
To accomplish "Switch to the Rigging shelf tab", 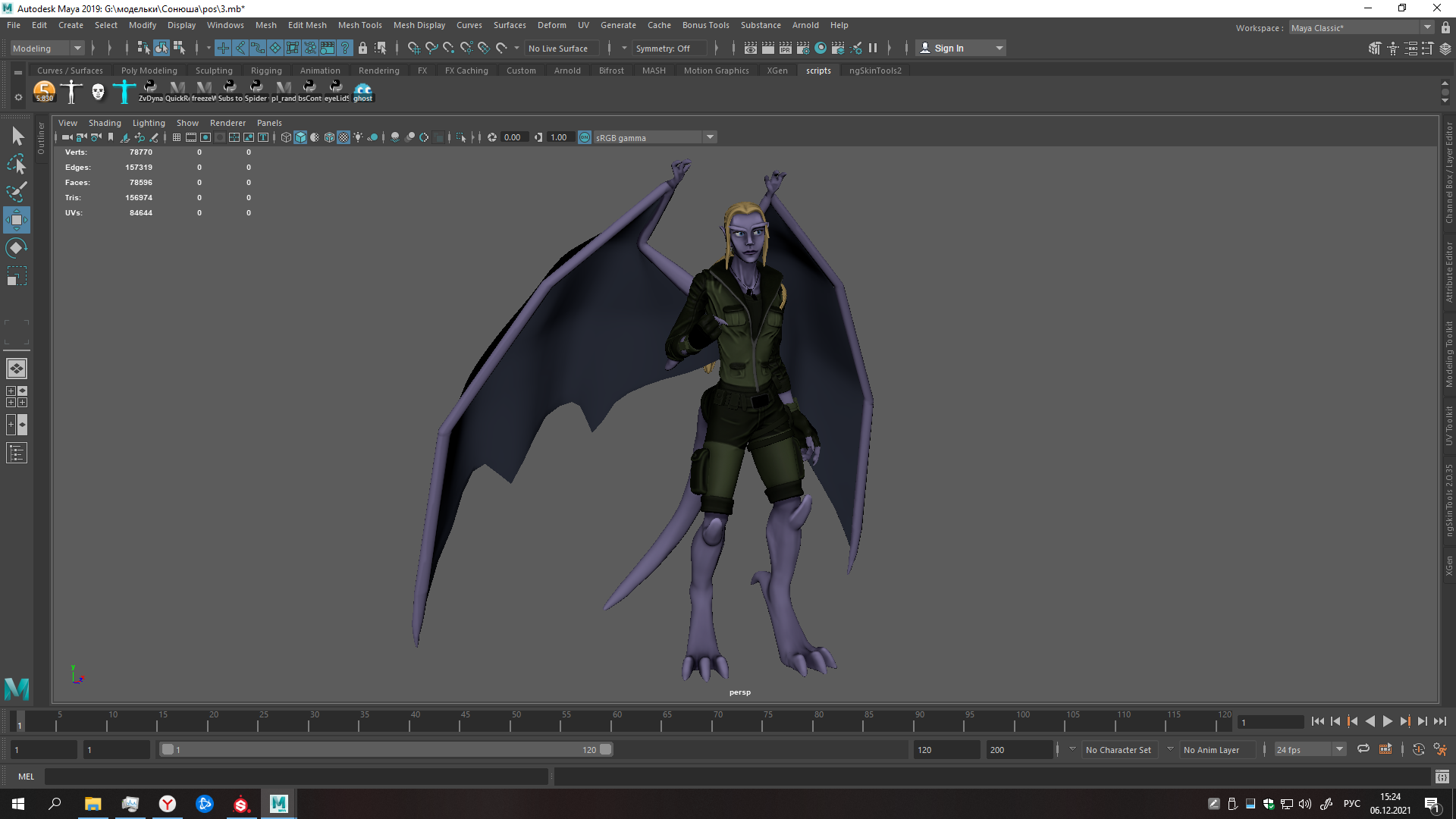I will 265,71.
